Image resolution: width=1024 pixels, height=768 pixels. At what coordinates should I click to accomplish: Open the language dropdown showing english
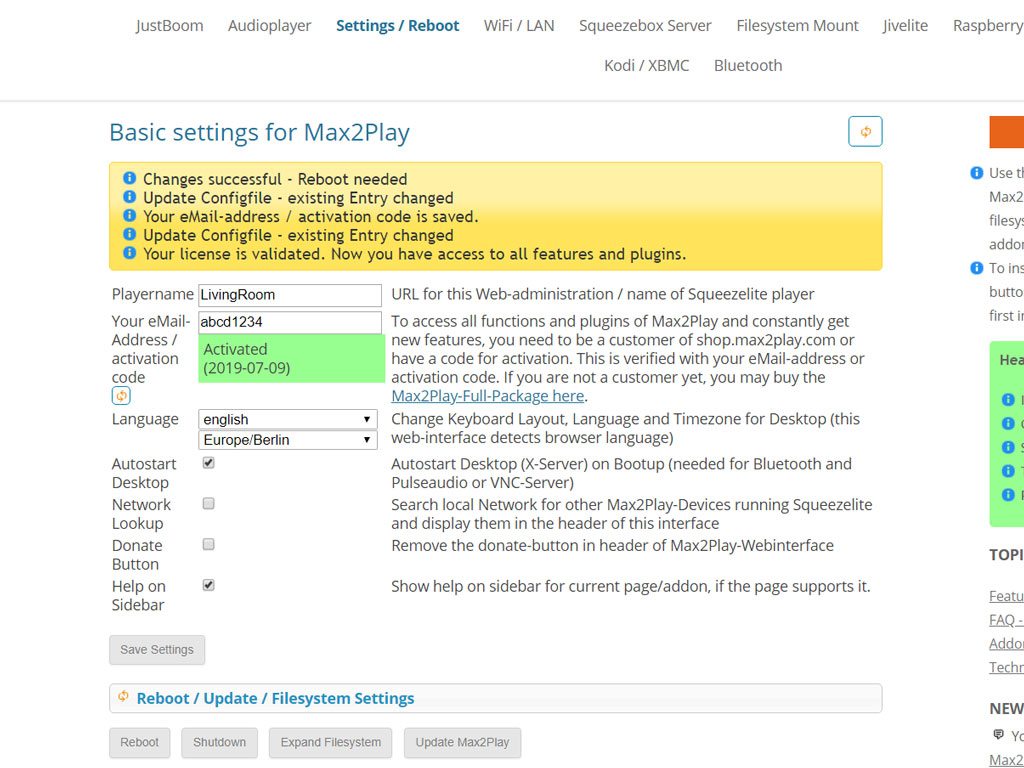pos(288,419)
